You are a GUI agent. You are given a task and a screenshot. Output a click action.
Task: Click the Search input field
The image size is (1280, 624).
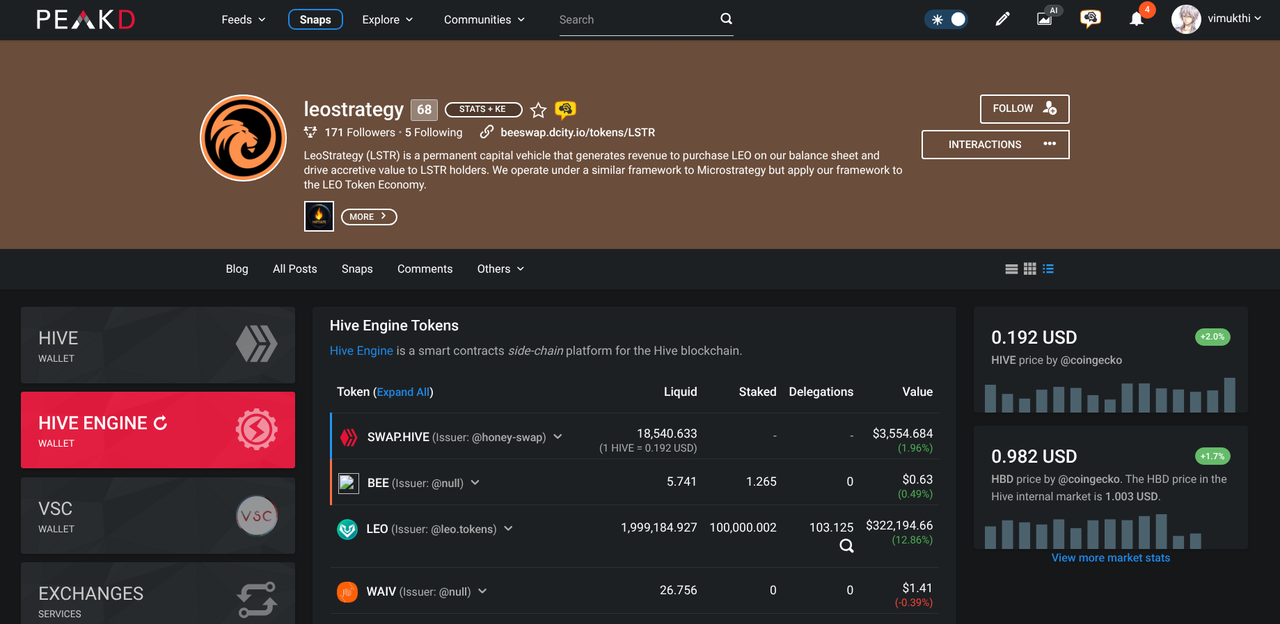click(x=636, y=19)
